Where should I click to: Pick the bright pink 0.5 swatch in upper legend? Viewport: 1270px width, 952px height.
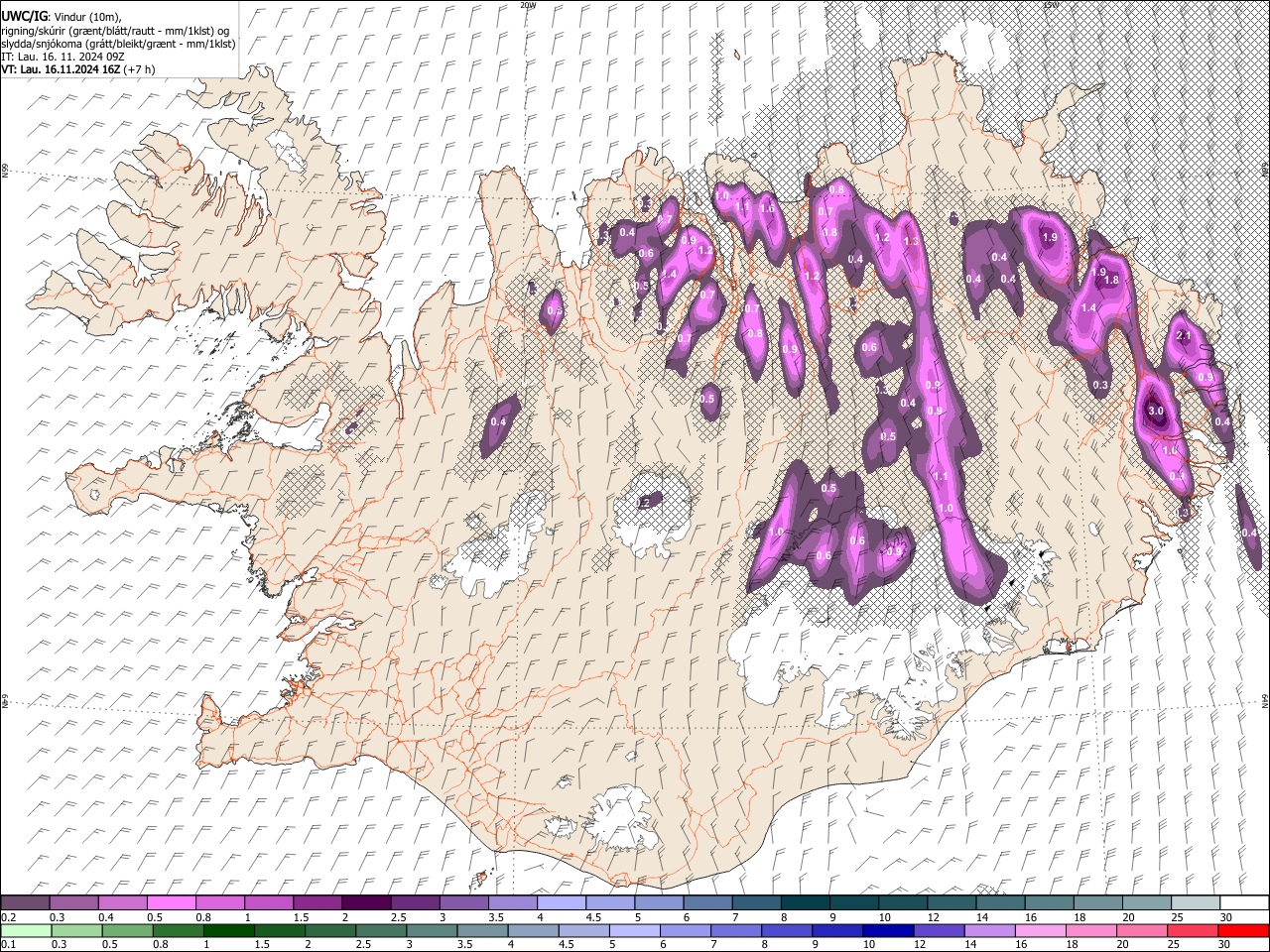point(171,903)
